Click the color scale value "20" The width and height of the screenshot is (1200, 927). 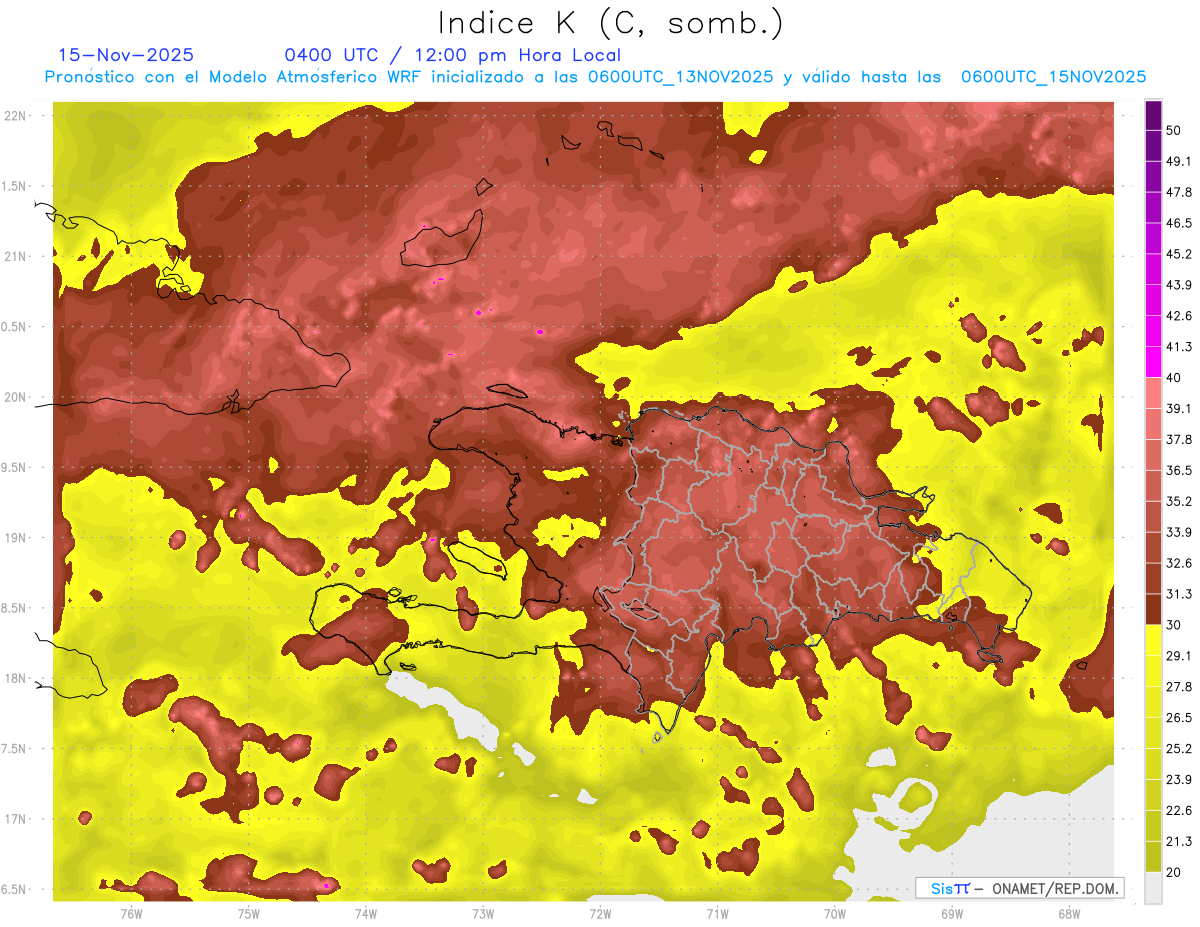1175,873
